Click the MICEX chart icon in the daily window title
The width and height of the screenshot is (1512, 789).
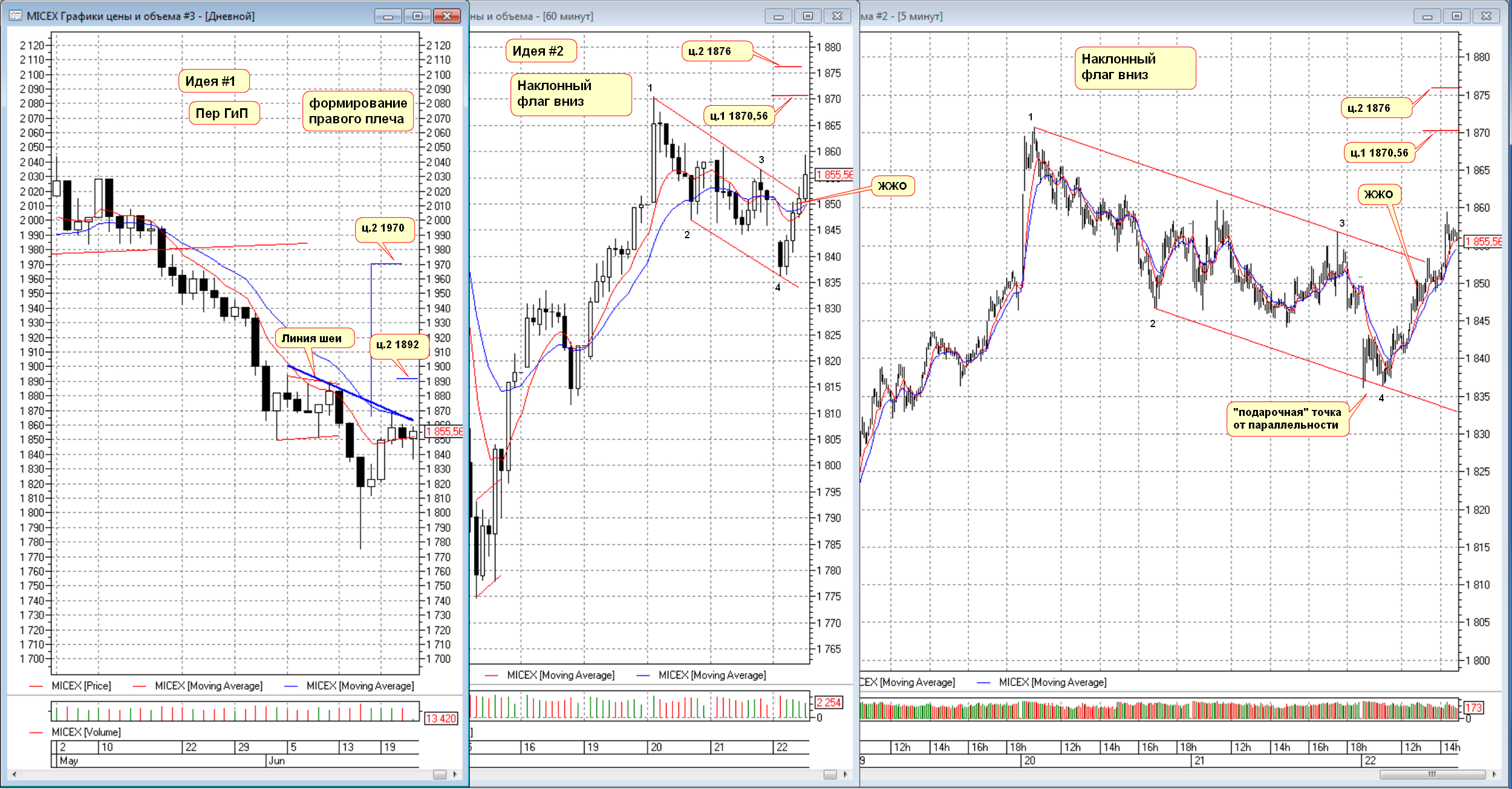pyautogui.click(x=15, y=16)
